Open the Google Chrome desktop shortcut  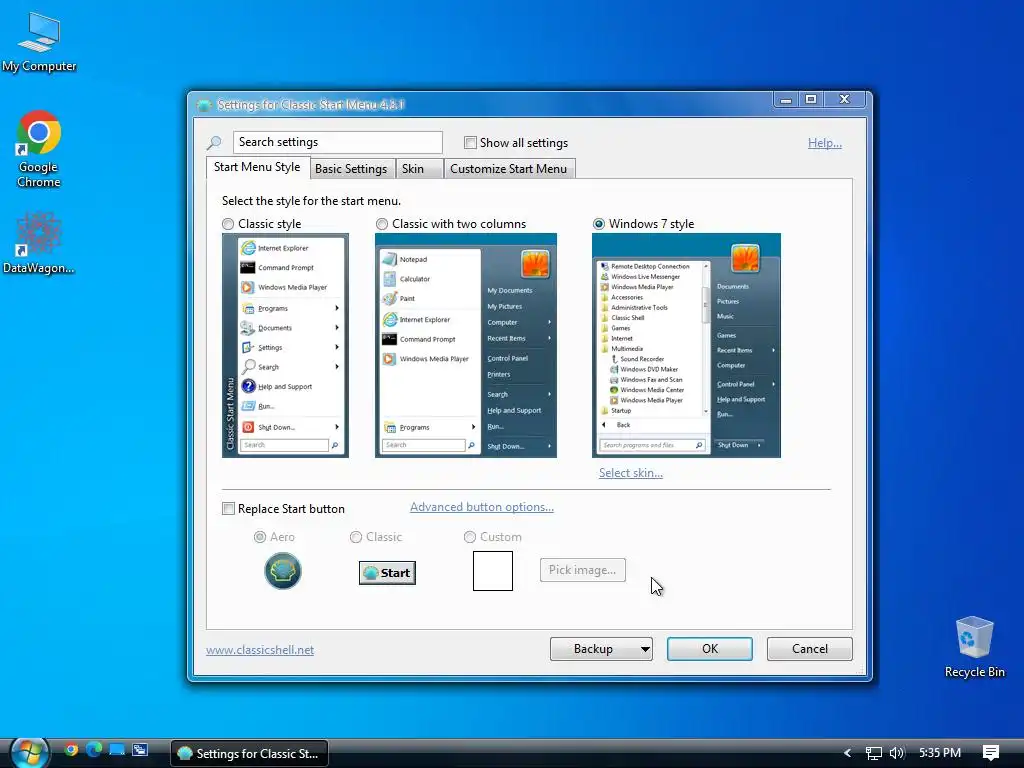pyautogui.click(x=39, y=149)
